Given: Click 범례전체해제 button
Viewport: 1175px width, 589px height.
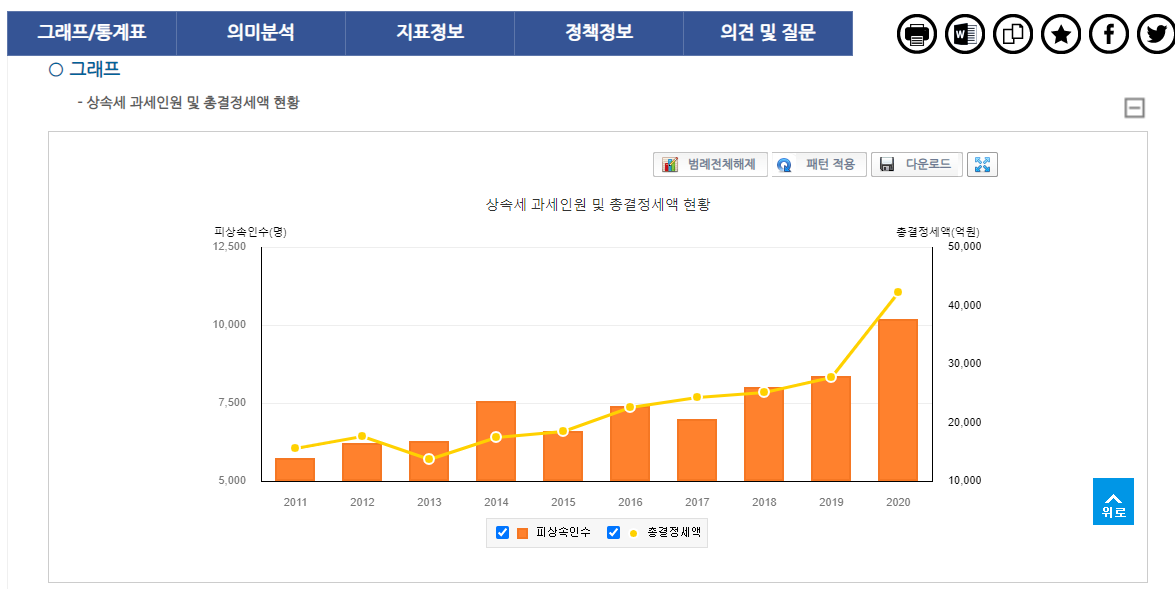Looking at the screenshot, I should tap(710, 164).
